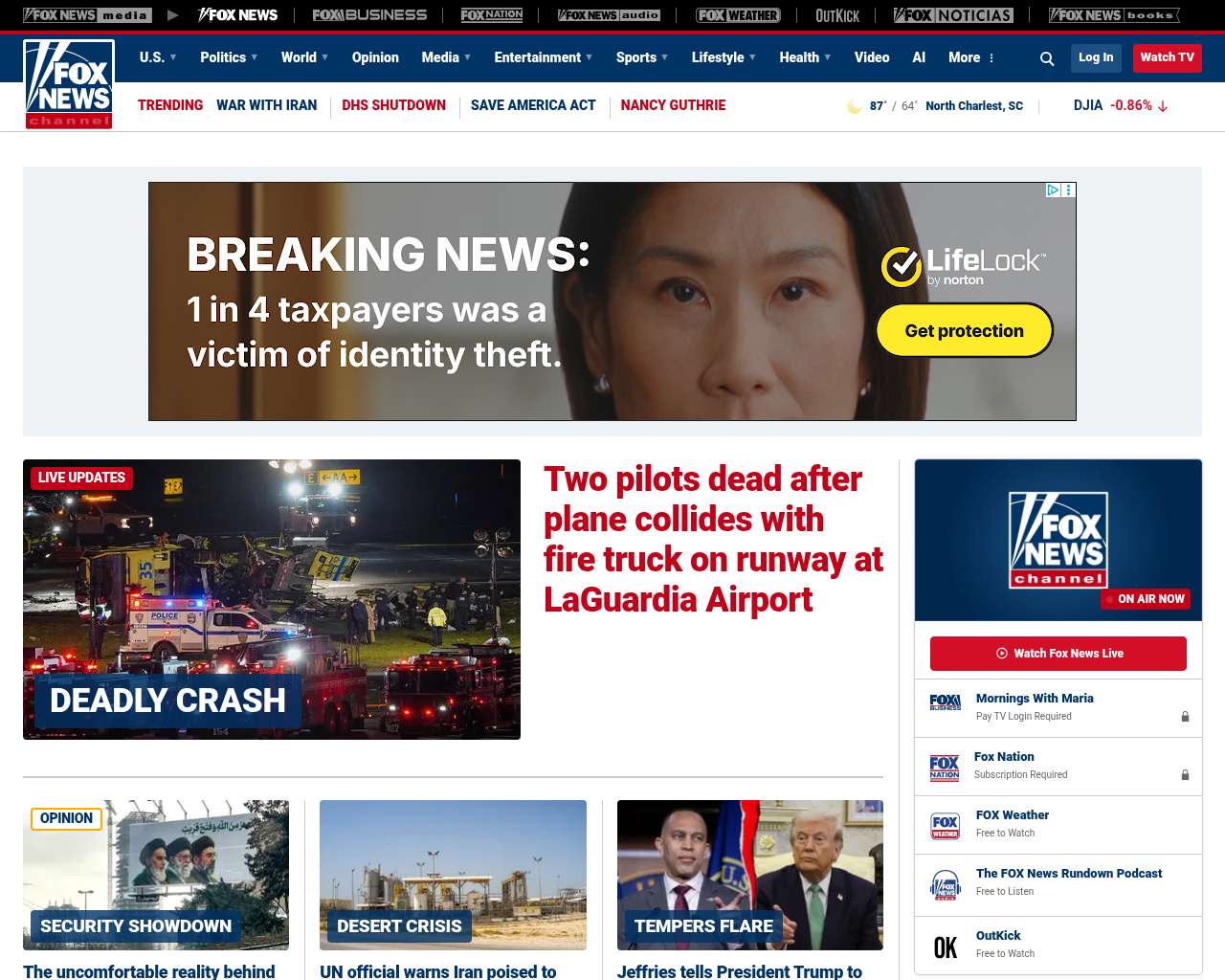Click the FOX Weather sidebar icon
This screenshot has height=980, width=1225.
pyautogui.click(x=945, y=826)
